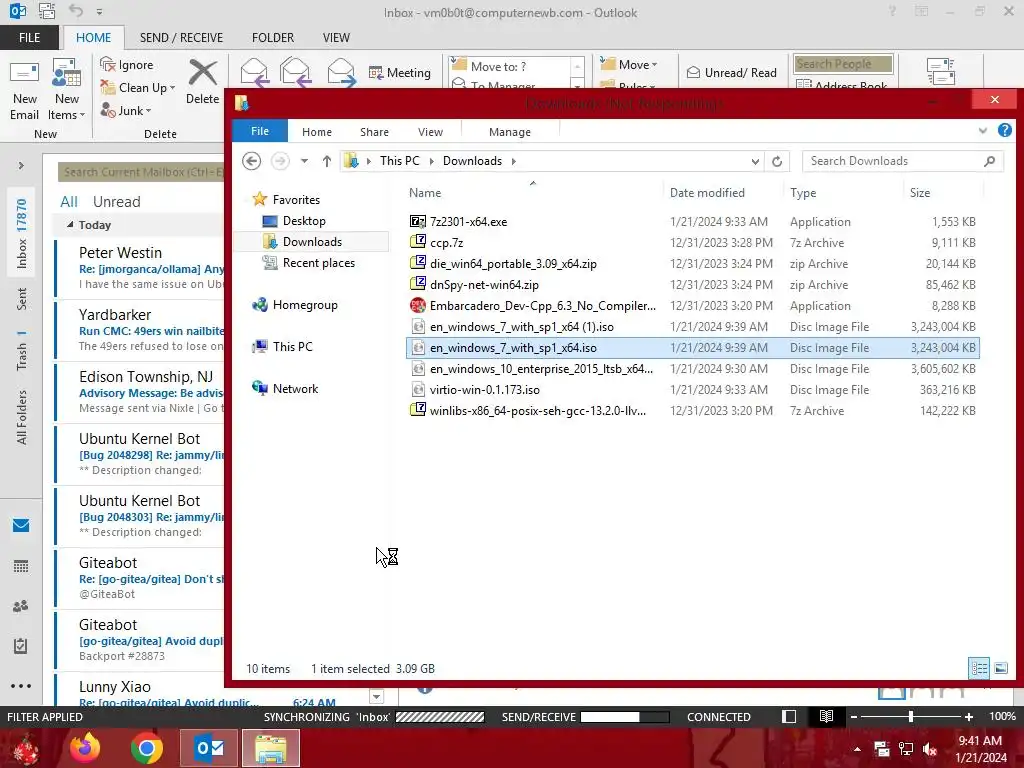Switch to SEND / RECEIVE ribbon tab
Viewport: 1024px width, 768px height.
pyautogui.click(x=181, y=38)
